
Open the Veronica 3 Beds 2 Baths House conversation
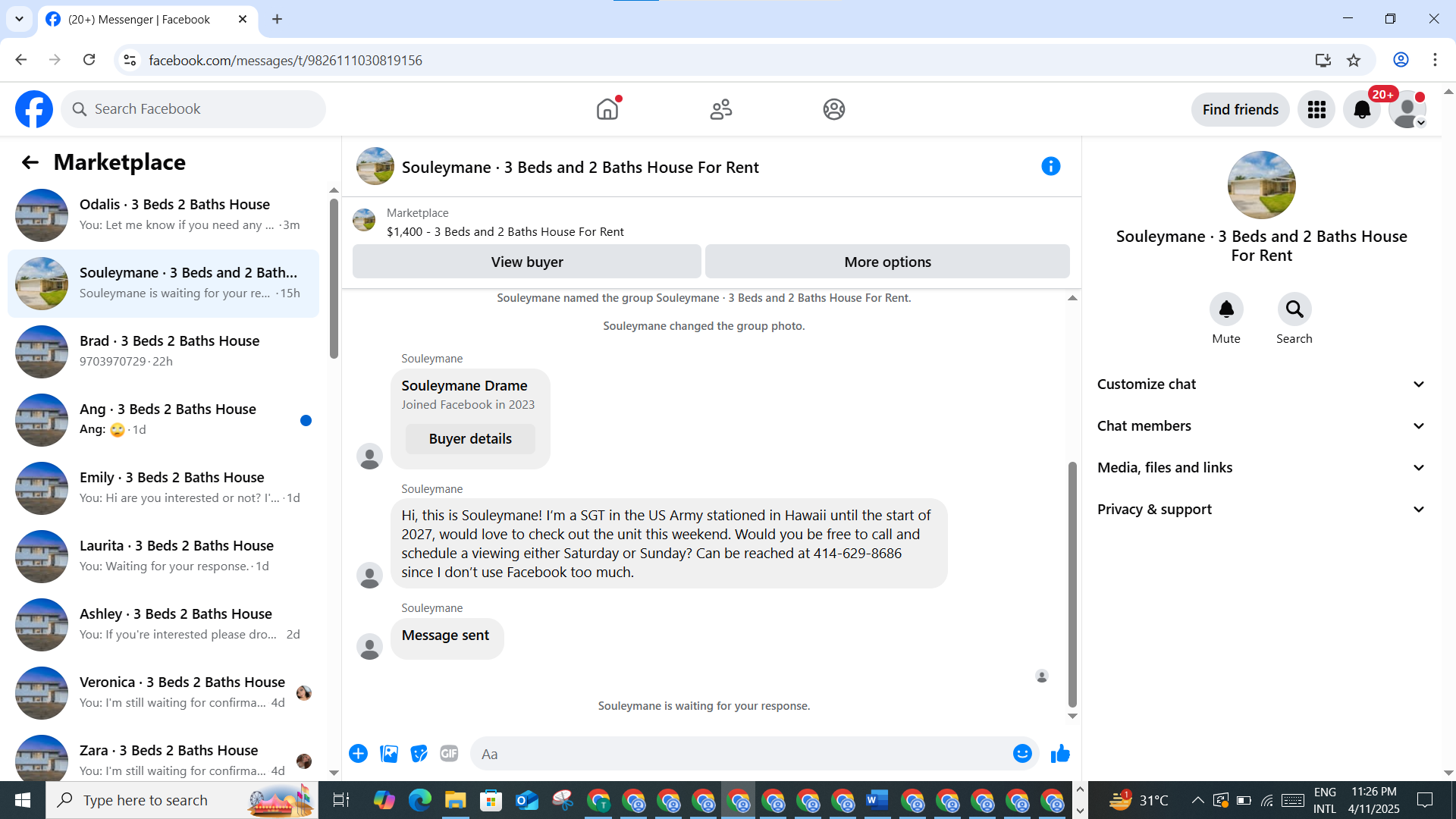point(163,693)
